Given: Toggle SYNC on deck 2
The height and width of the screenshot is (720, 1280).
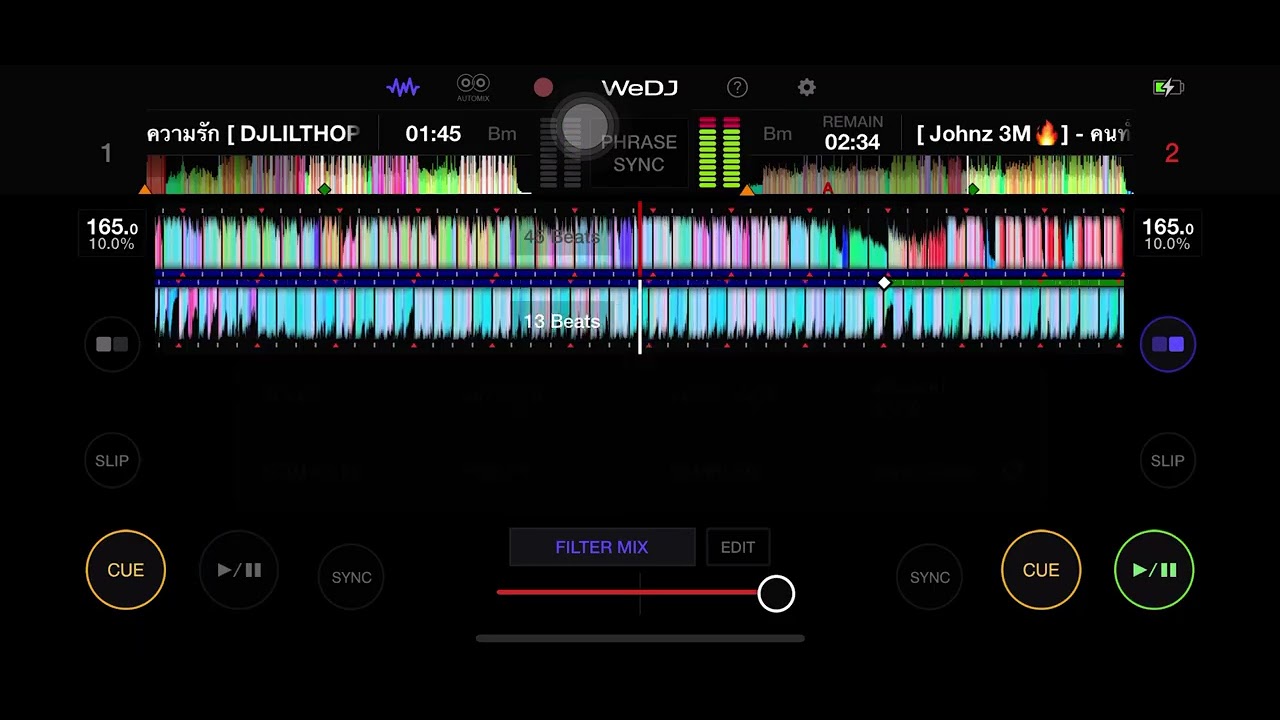Looking at the screenshot, I should pos(930,577).
